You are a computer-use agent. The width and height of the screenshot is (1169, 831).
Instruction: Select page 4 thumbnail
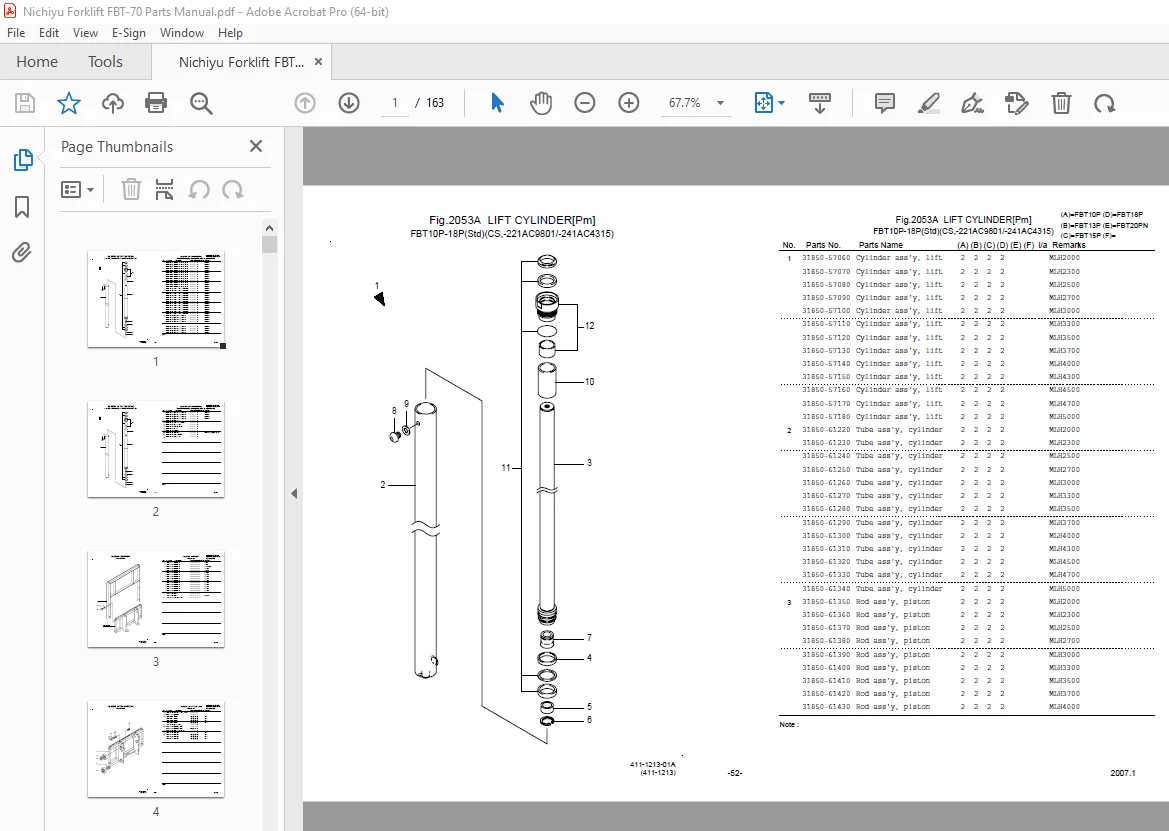click(x=156, y=749)
